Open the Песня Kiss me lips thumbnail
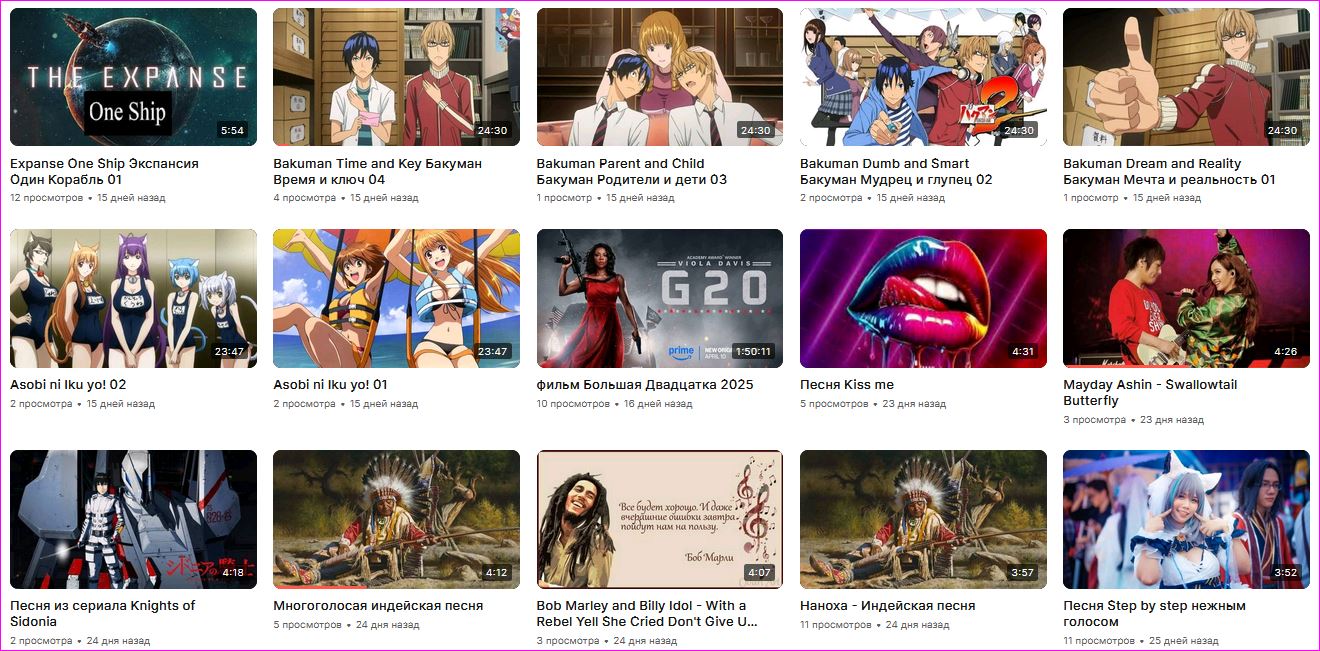The width and height of the screenshot is (1320, 651). [x=923, y=298]
